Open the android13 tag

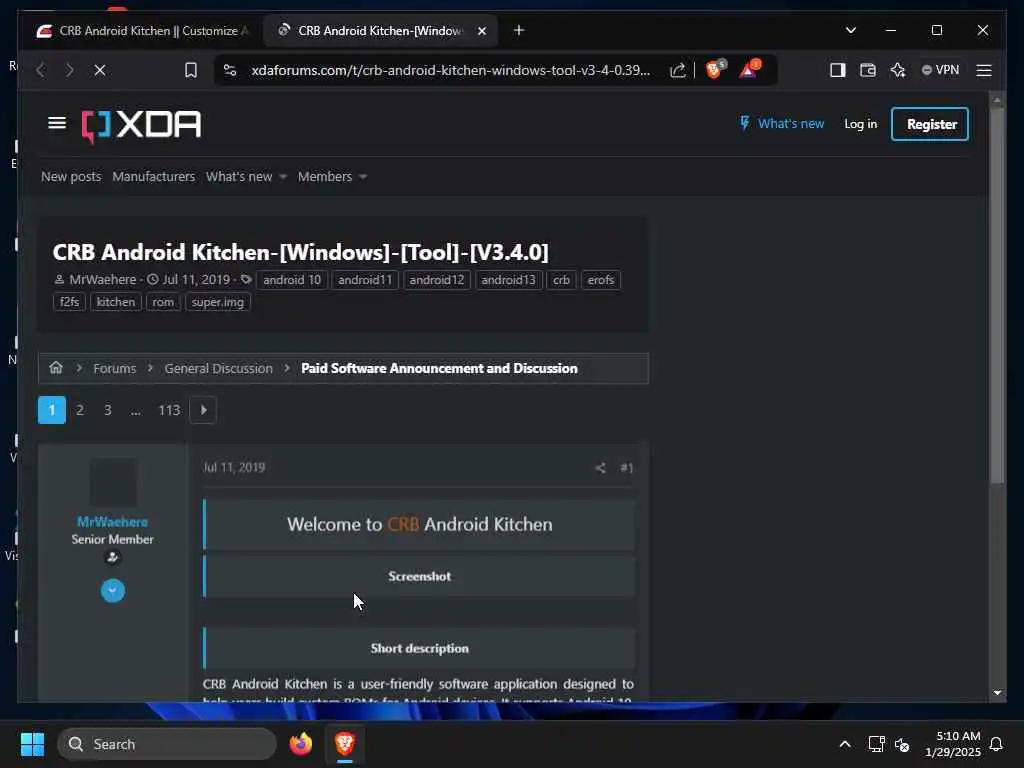(508, 280)
